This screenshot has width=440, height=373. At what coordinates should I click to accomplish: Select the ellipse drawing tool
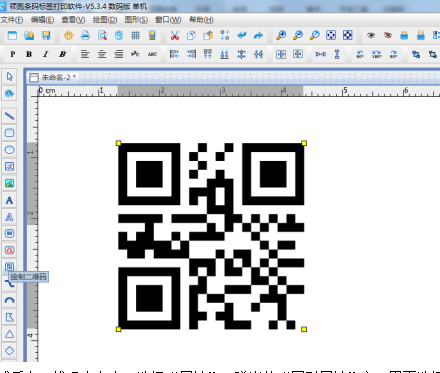point(9,150)
